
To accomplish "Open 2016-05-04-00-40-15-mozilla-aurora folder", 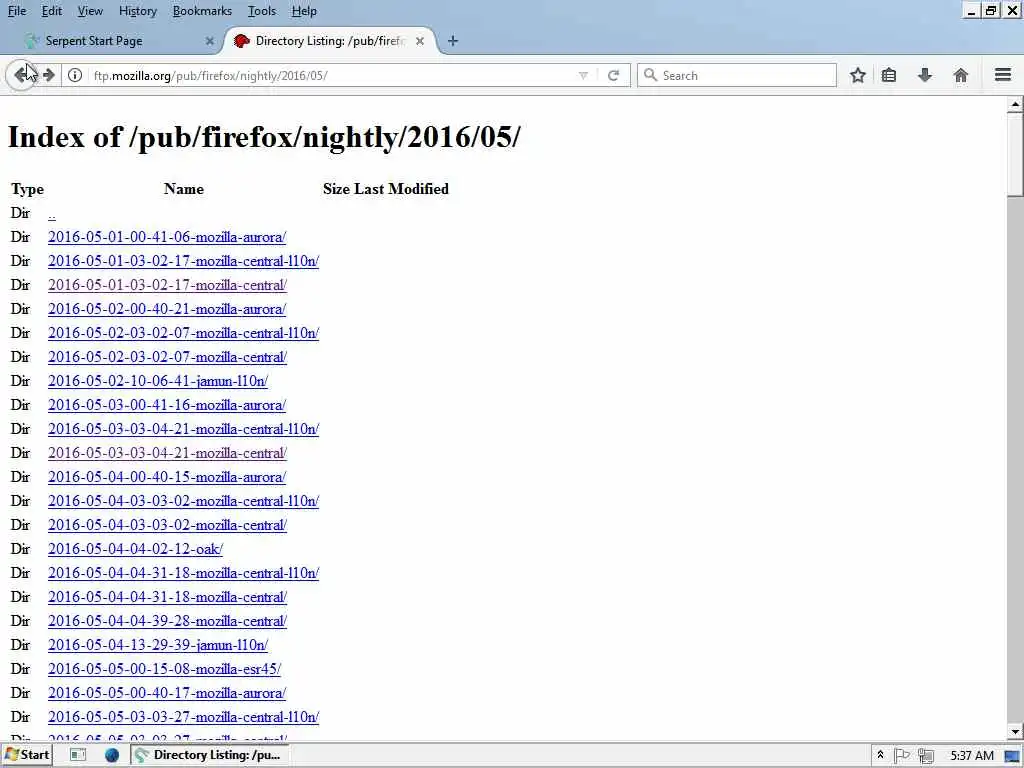I will [x=167, y=477].
